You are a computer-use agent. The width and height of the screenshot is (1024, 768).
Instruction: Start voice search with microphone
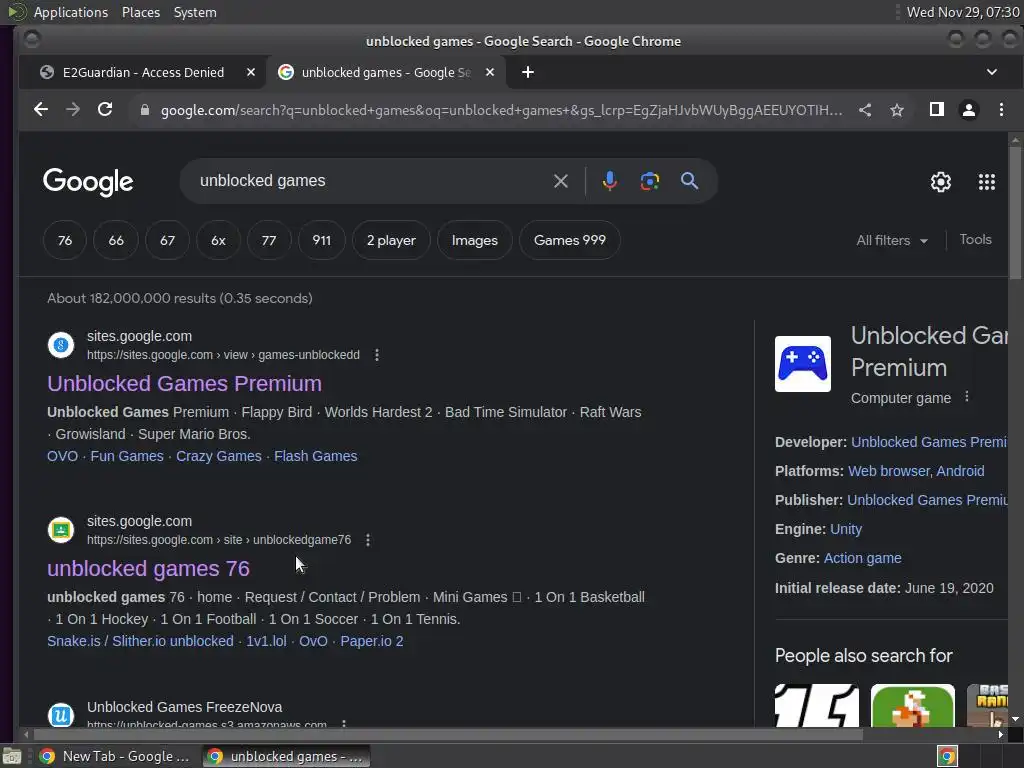click(x=609, y=181)
